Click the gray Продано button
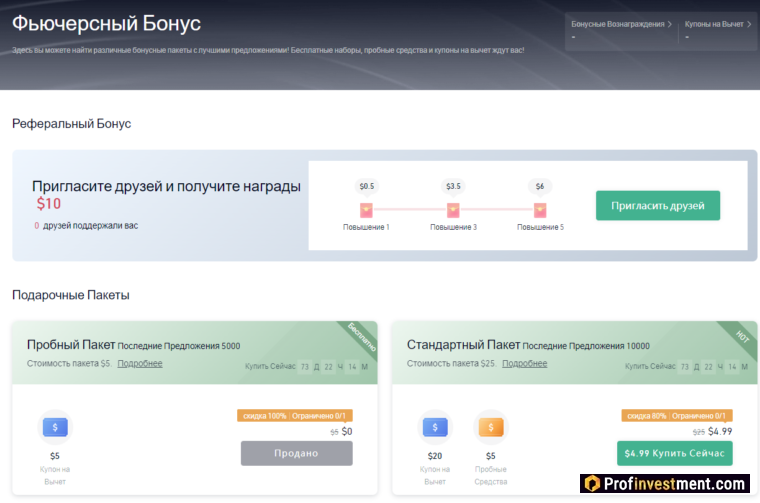This screenshot has height=503, width=760. click(297, 453)
